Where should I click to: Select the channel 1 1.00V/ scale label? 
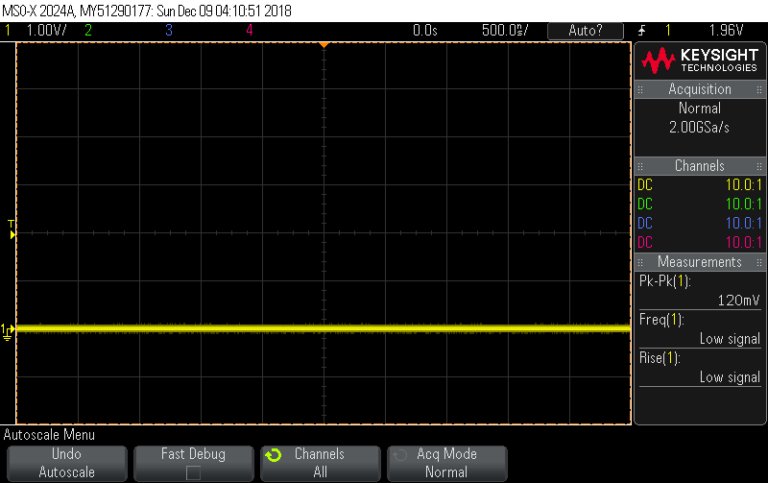pos(46,30)
